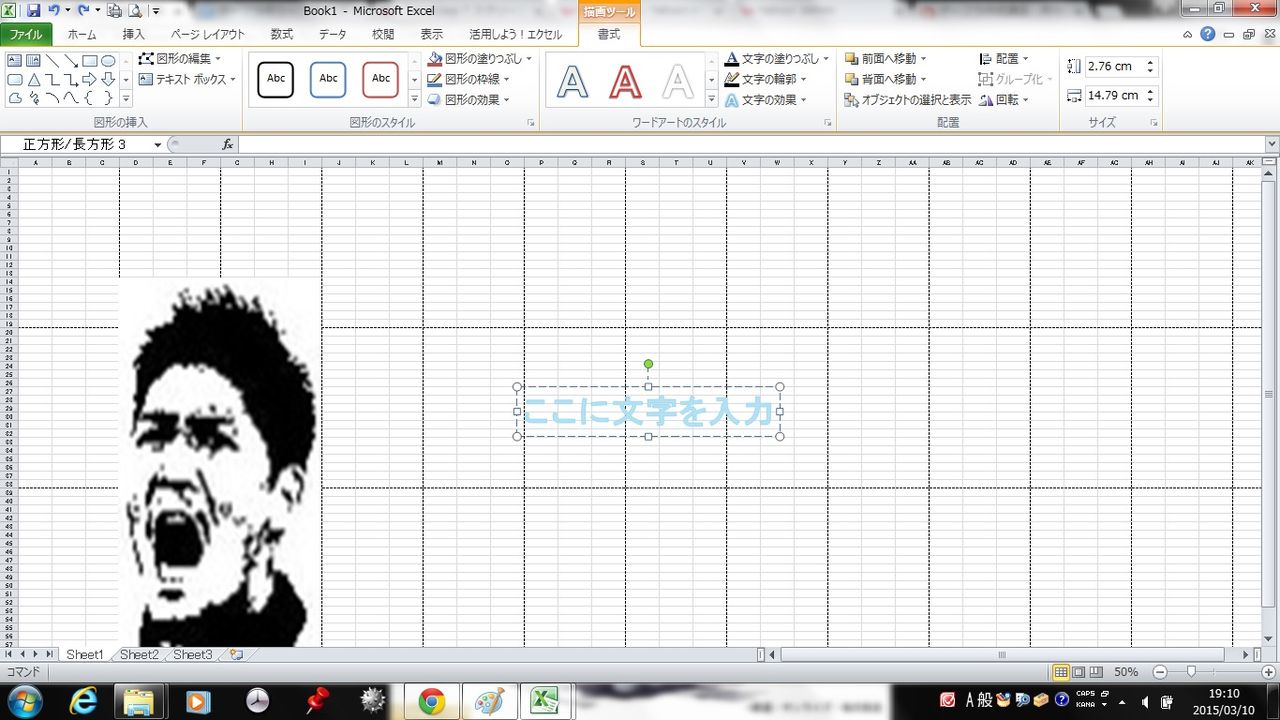This screenshot has height=720, width=1280.
Task: Apply the black outline Abc shape style
Action: pyautogui.click(x=276, y=79)
